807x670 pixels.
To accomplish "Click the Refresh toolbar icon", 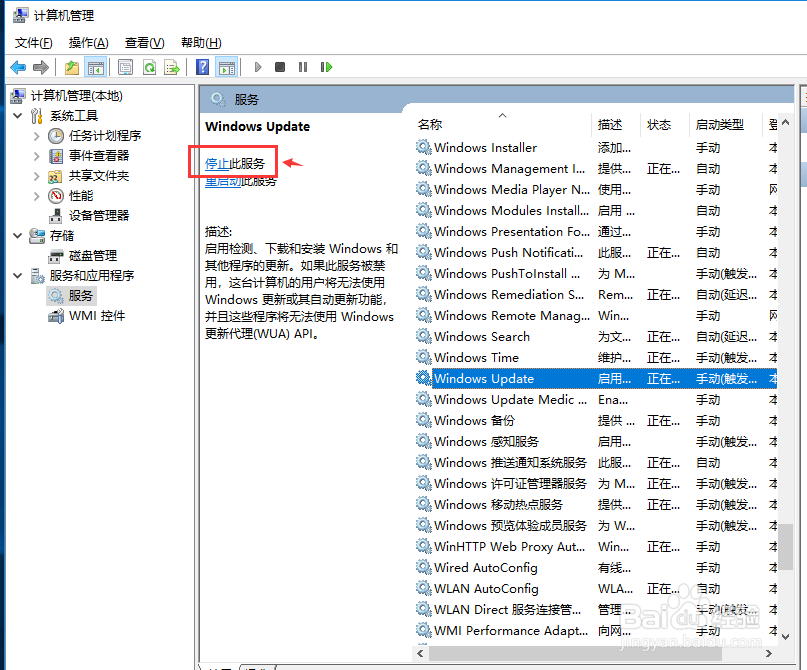I will pyautogui.click(x=149, y=67).
